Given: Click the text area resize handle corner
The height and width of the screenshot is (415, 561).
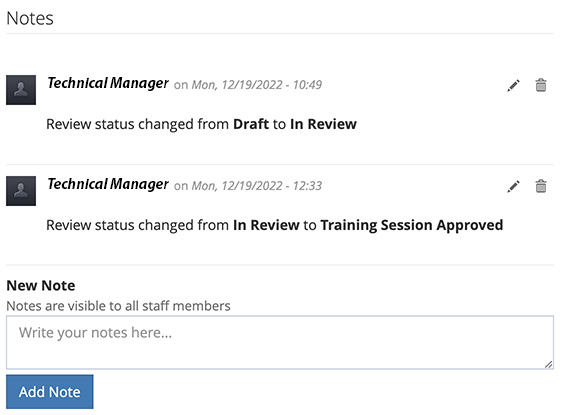Looking at the screenshot, I should (548, 365).
